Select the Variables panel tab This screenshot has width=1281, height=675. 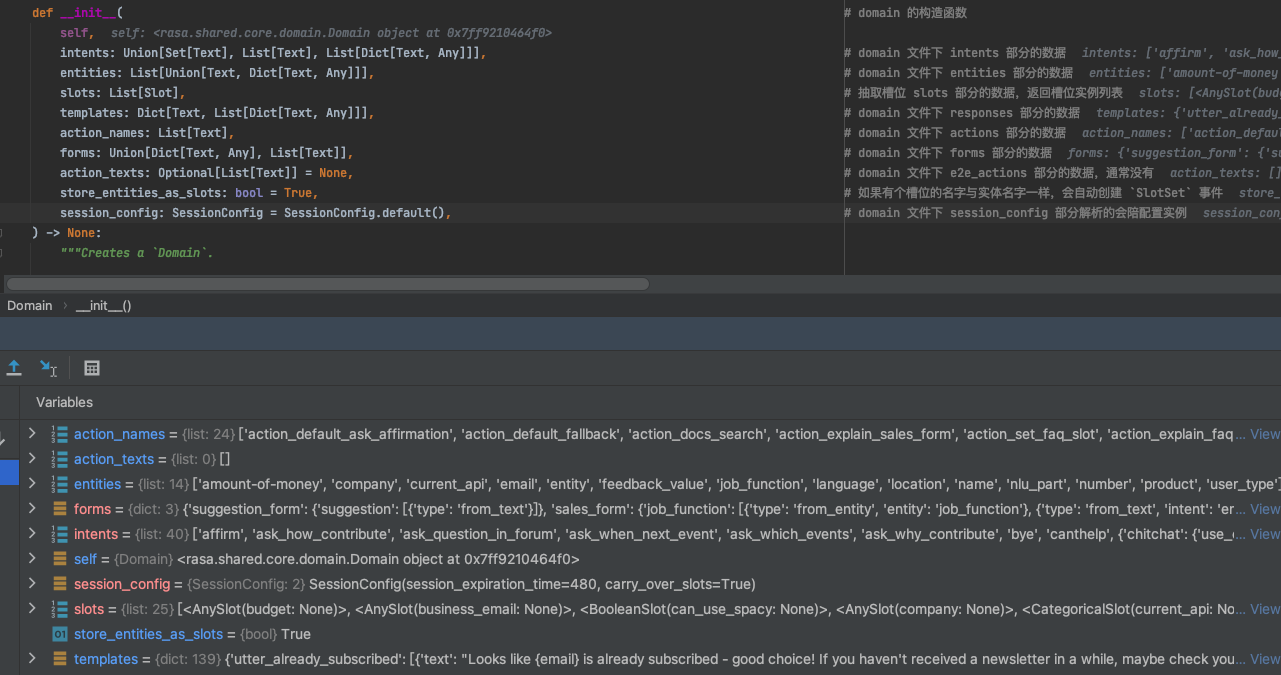pyautogui.click(x=64, y=402)
